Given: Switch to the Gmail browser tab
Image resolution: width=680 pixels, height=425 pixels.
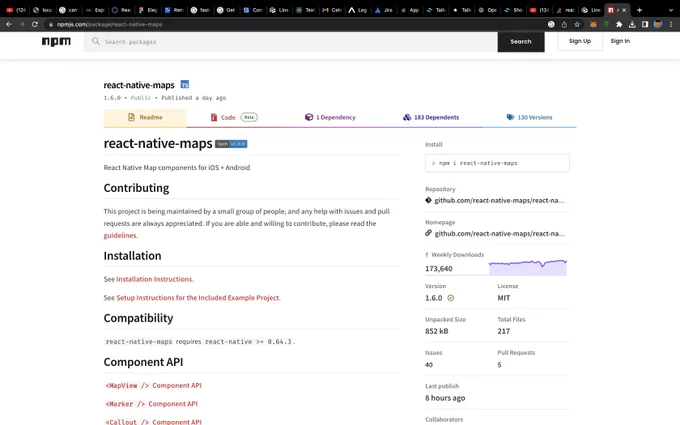Looking at the screenshot, I should pyautogui.click(x=331, y=10).
